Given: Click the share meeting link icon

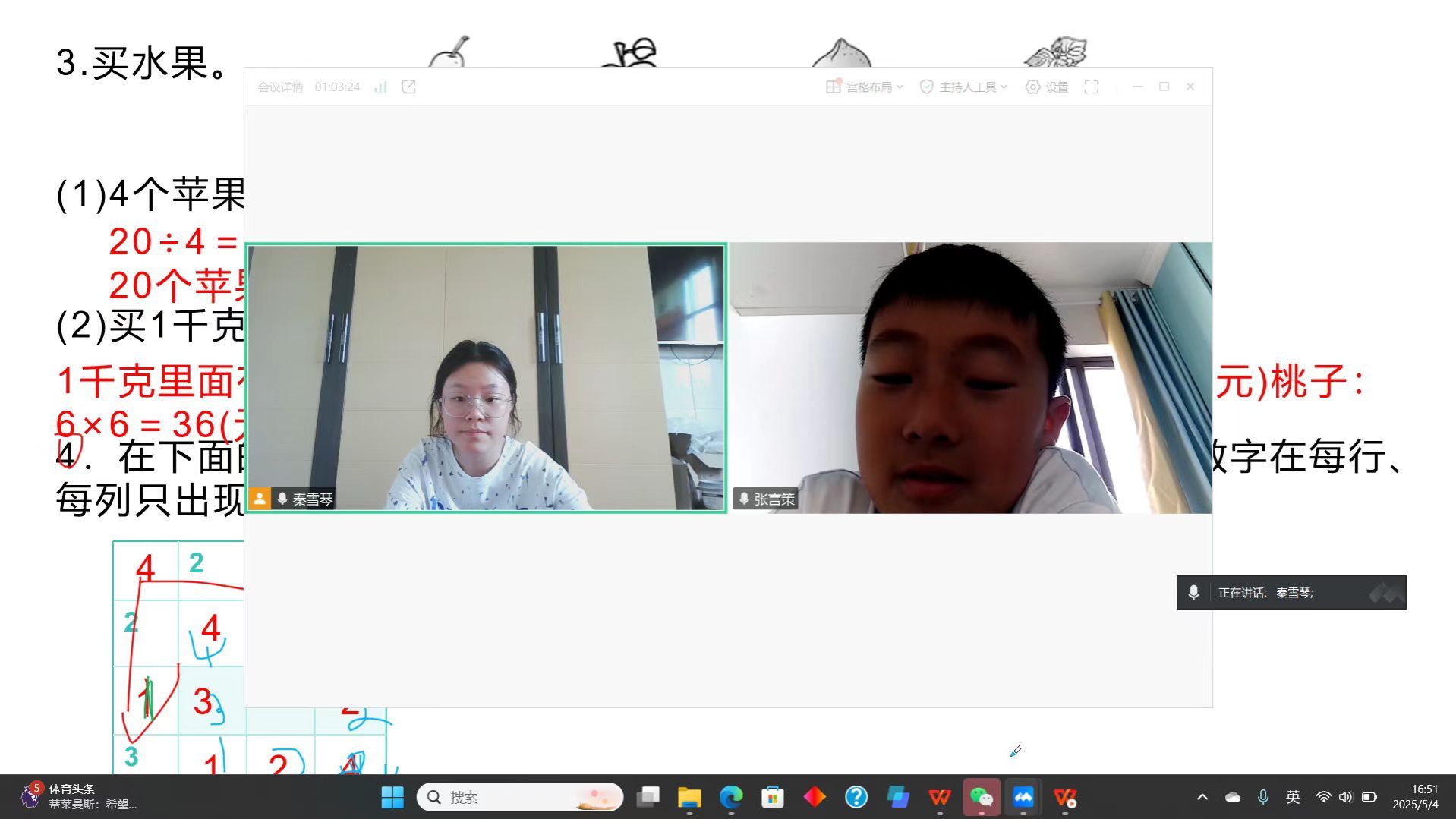Looking at the screenshot, I should click(408, 87).
